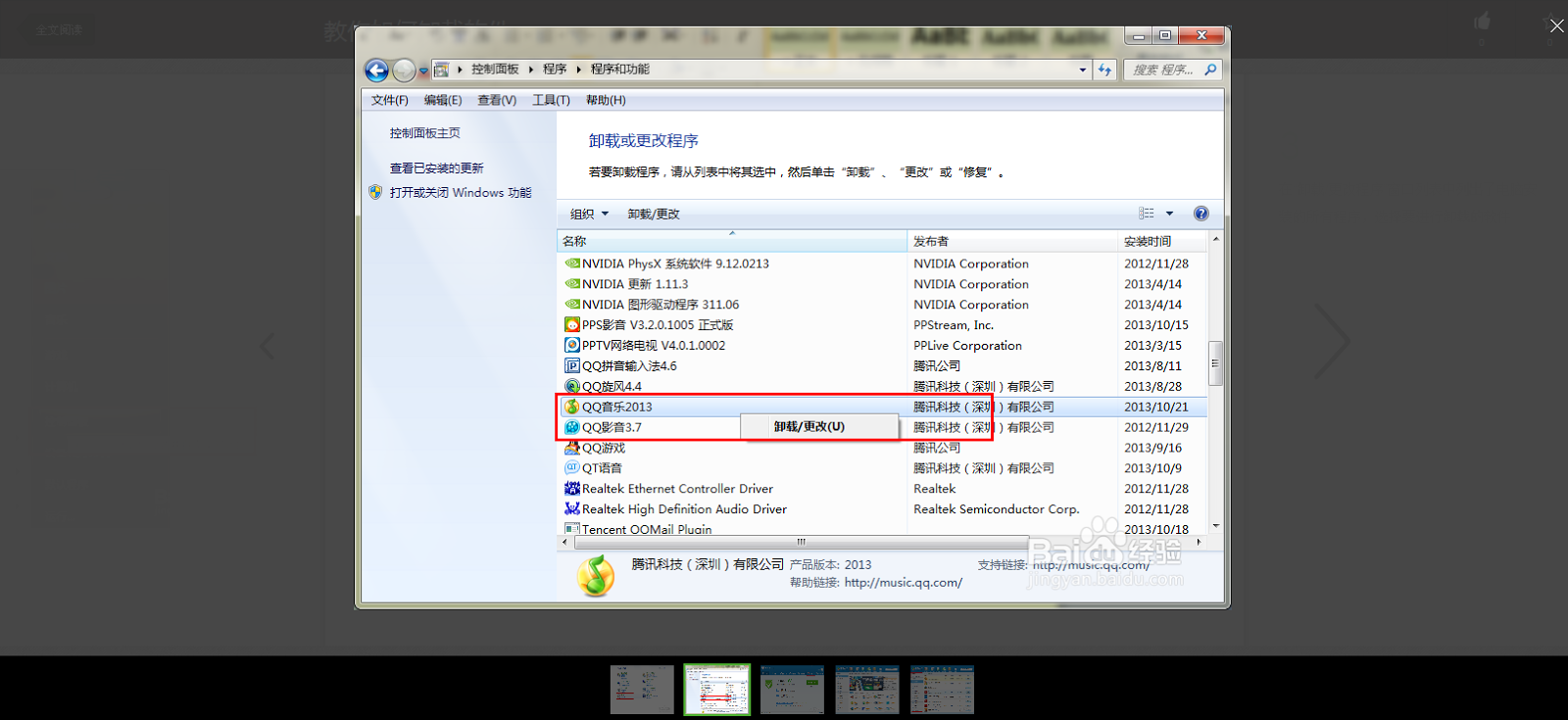
Task: Click the thumbs-up icon in the viewer
Action: pos(1482,22)
